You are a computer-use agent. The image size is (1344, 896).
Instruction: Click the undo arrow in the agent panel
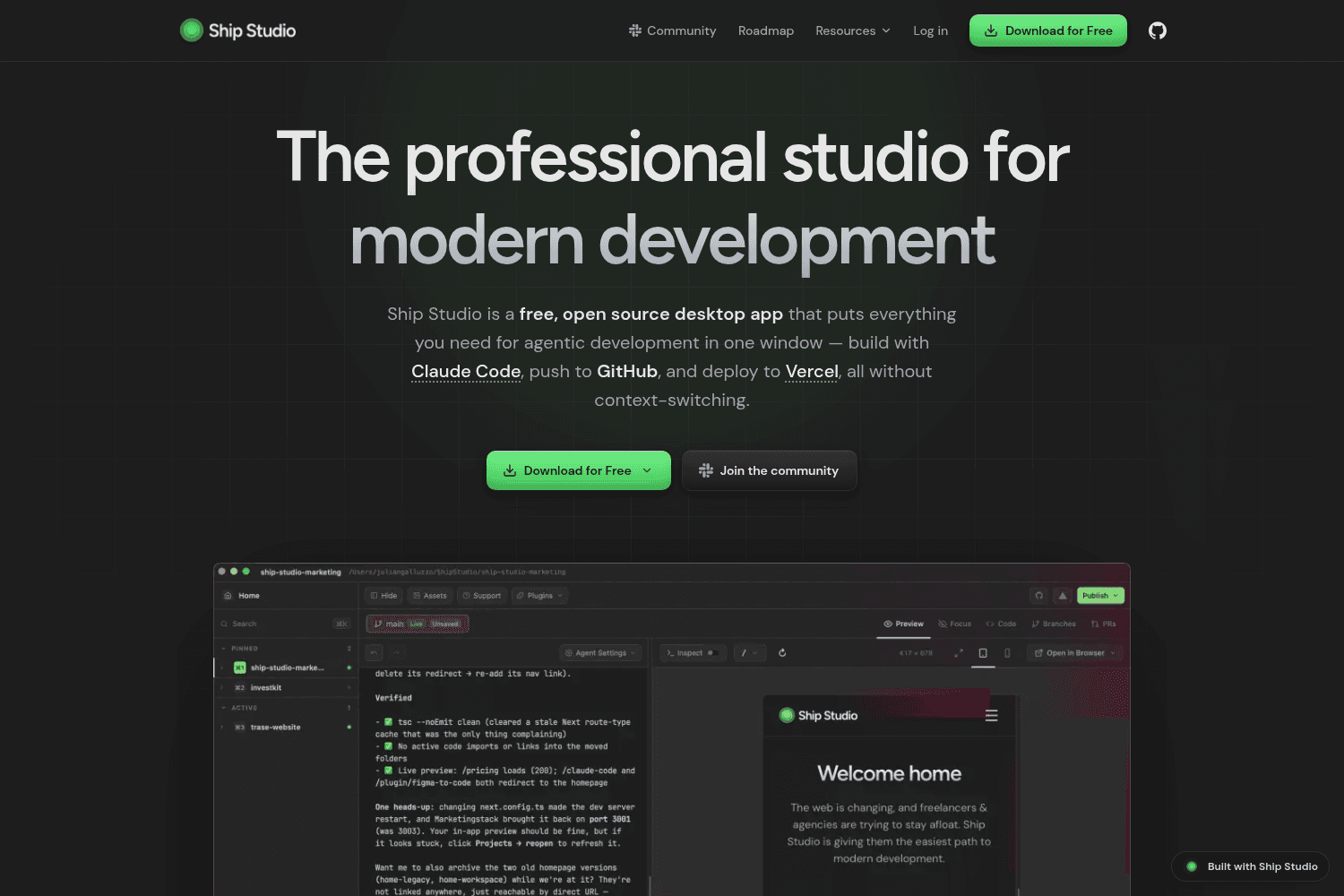click(375, 653)
